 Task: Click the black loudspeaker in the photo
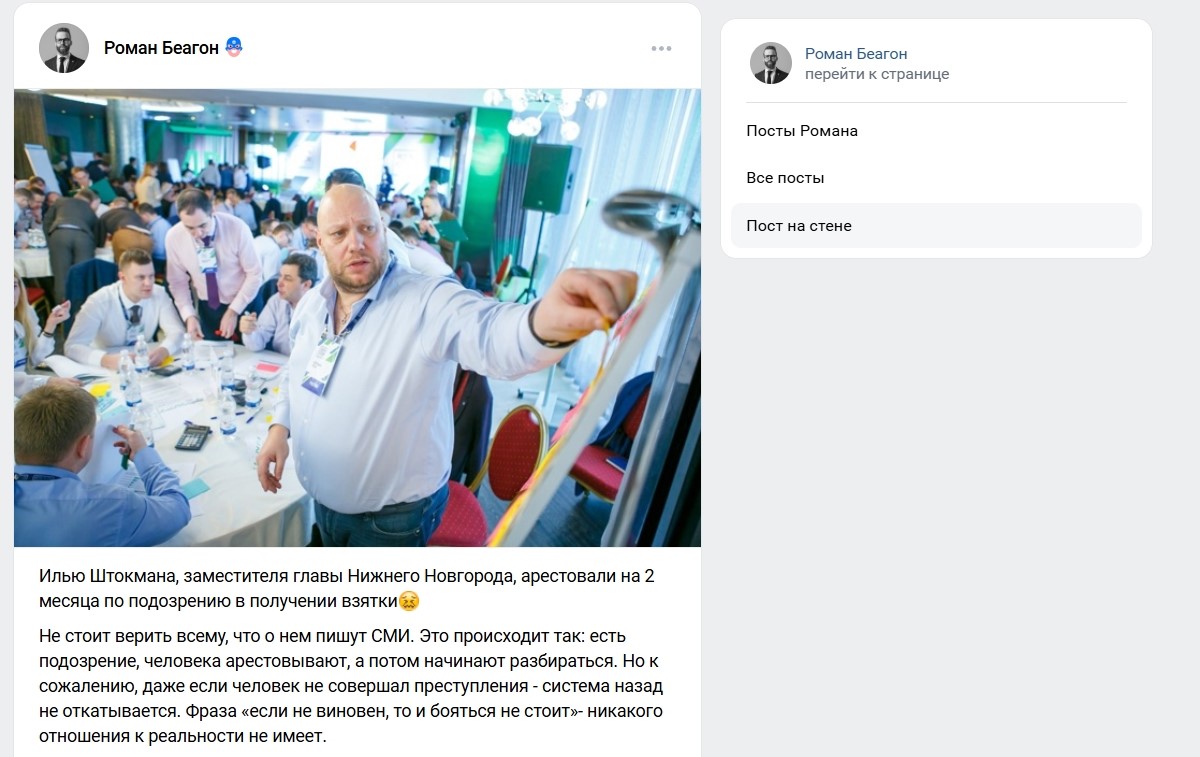pos(549,178)
